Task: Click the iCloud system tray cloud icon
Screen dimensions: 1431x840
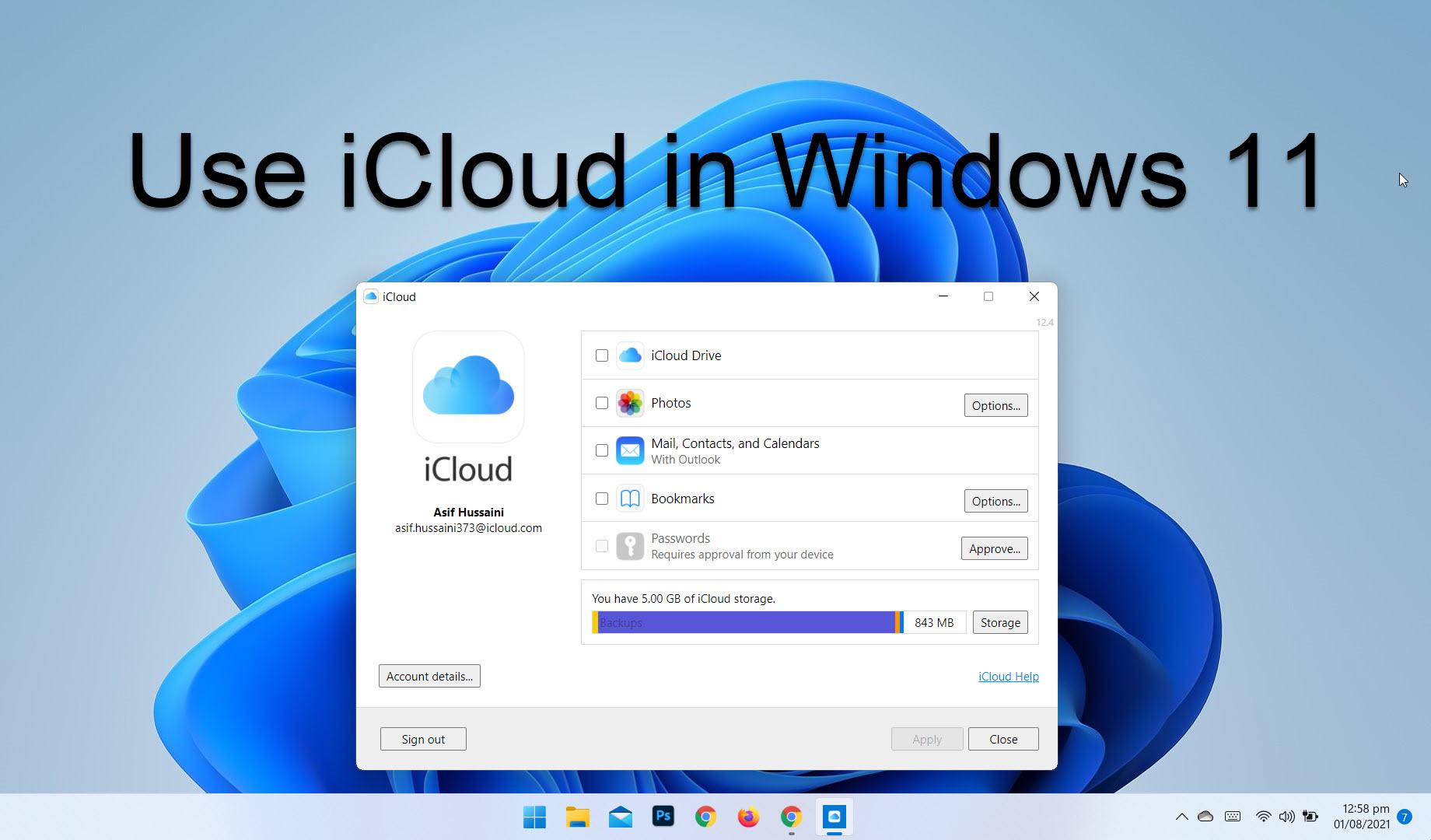Action: 1206,817
